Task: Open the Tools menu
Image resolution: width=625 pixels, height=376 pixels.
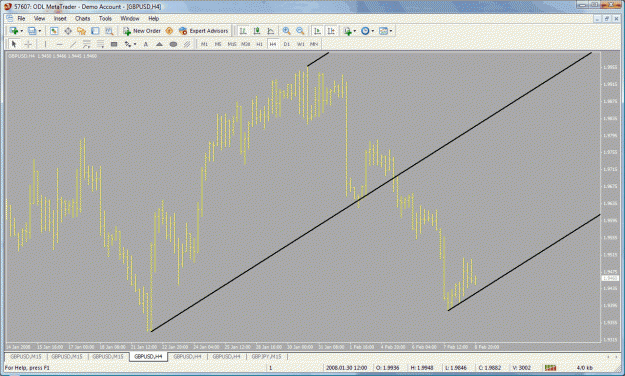Action: pyautogui.click(x=105, y=18)
